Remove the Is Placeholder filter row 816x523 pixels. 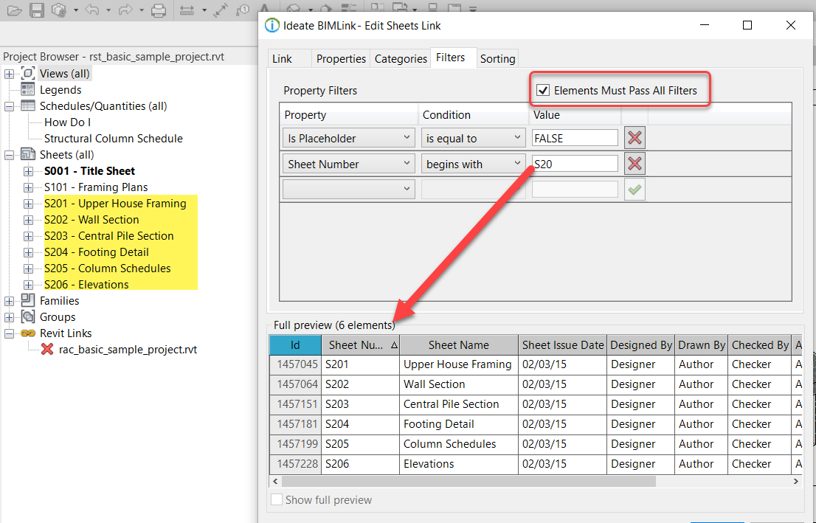click(x=634, y=138)
